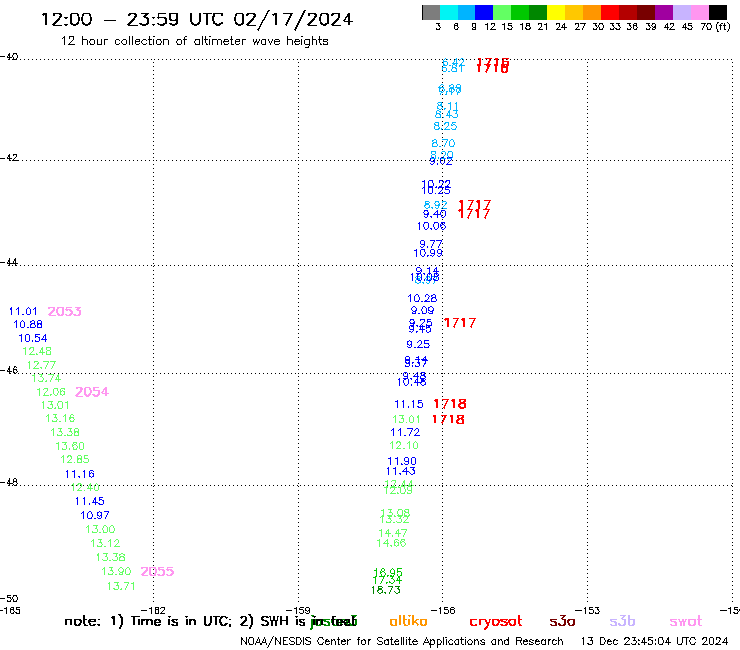
Task: Select the pink track time '2054'
Action: click(92, 392)
